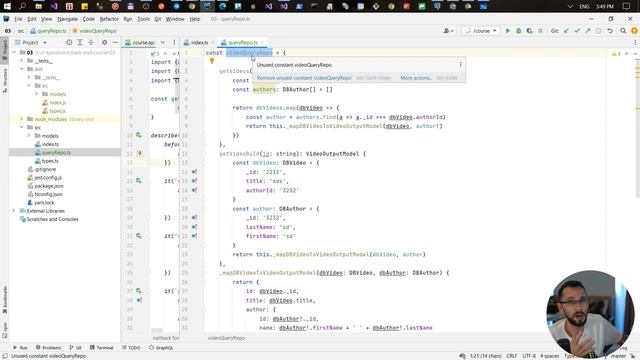640x360 pixels.
Task: Go to next highlighted error arrow
Action: click(x=635, y=53)
